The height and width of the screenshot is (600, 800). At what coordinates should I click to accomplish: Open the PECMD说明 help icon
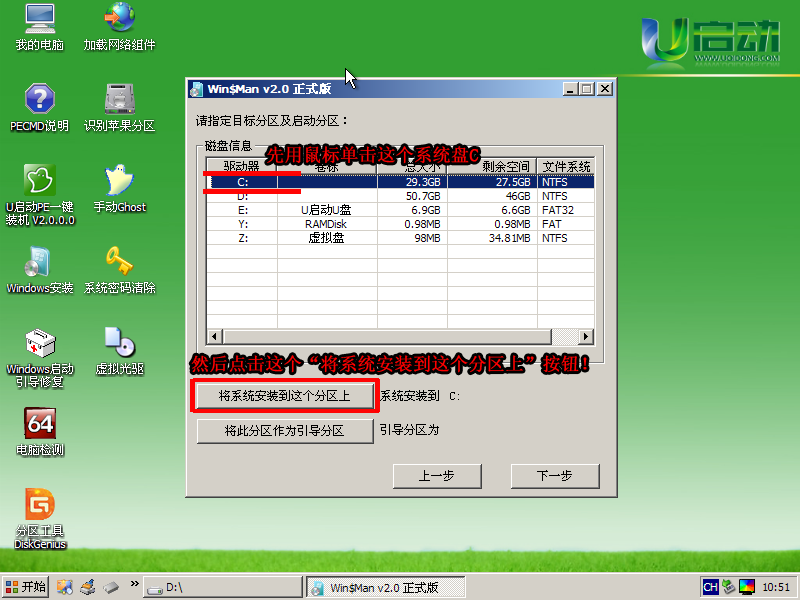[40, 108]
